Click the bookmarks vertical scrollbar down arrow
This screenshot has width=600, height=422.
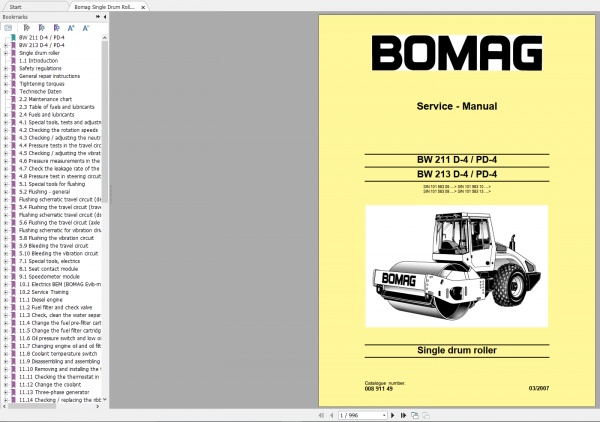pyautogui.click(x=104, y=399)
